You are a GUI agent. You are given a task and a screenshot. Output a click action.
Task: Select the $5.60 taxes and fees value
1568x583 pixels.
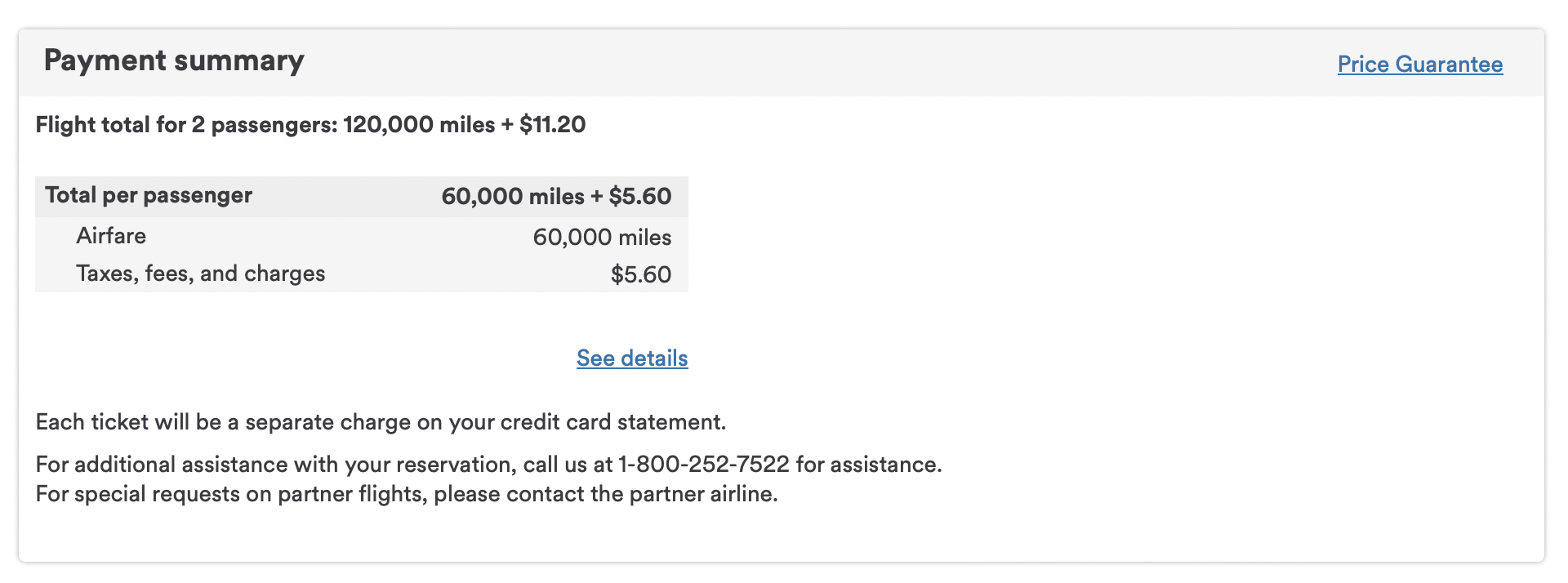point(640,274)
